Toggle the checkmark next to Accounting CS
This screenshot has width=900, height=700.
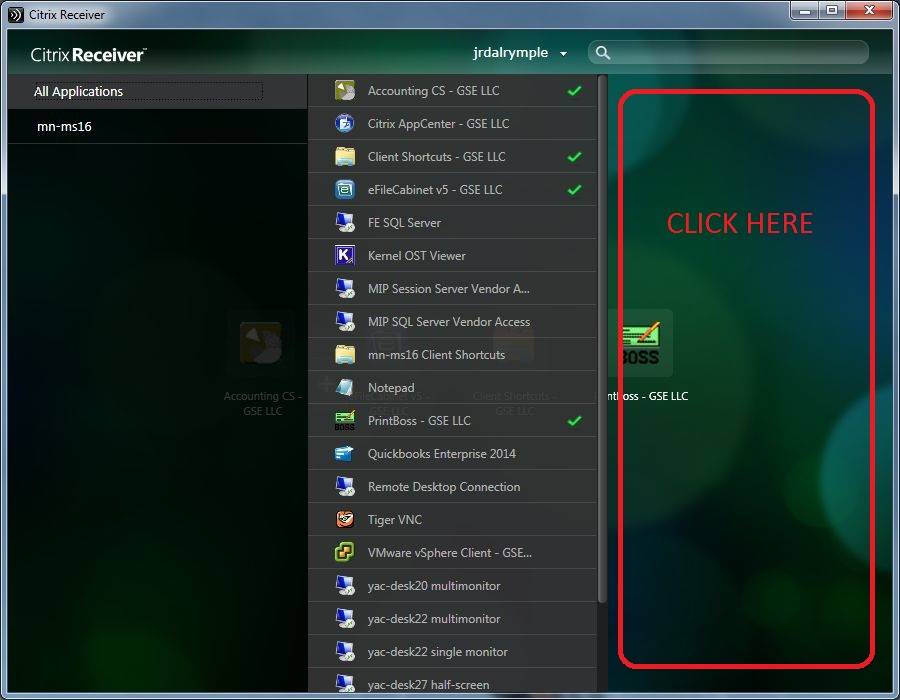point(574,90)
